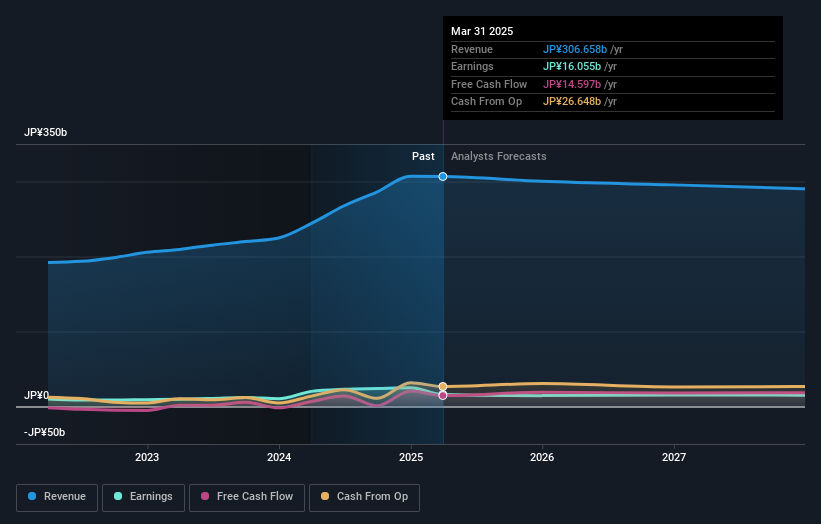Click the JP¥16.055b earnings value
The width and height of the screenshot is (821, 524).
pyautogui.click(x=572, y=66)
